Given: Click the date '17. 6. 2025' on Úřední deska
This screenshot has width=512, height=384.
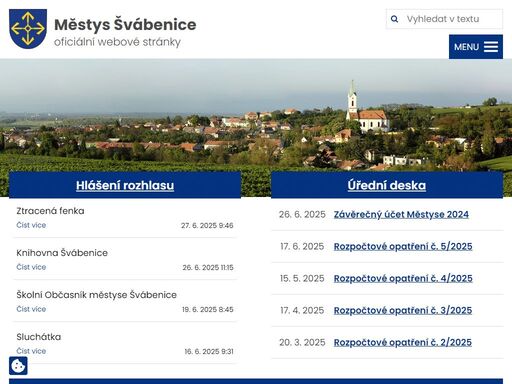Looking at the screenshot, I should coord(302,246).
